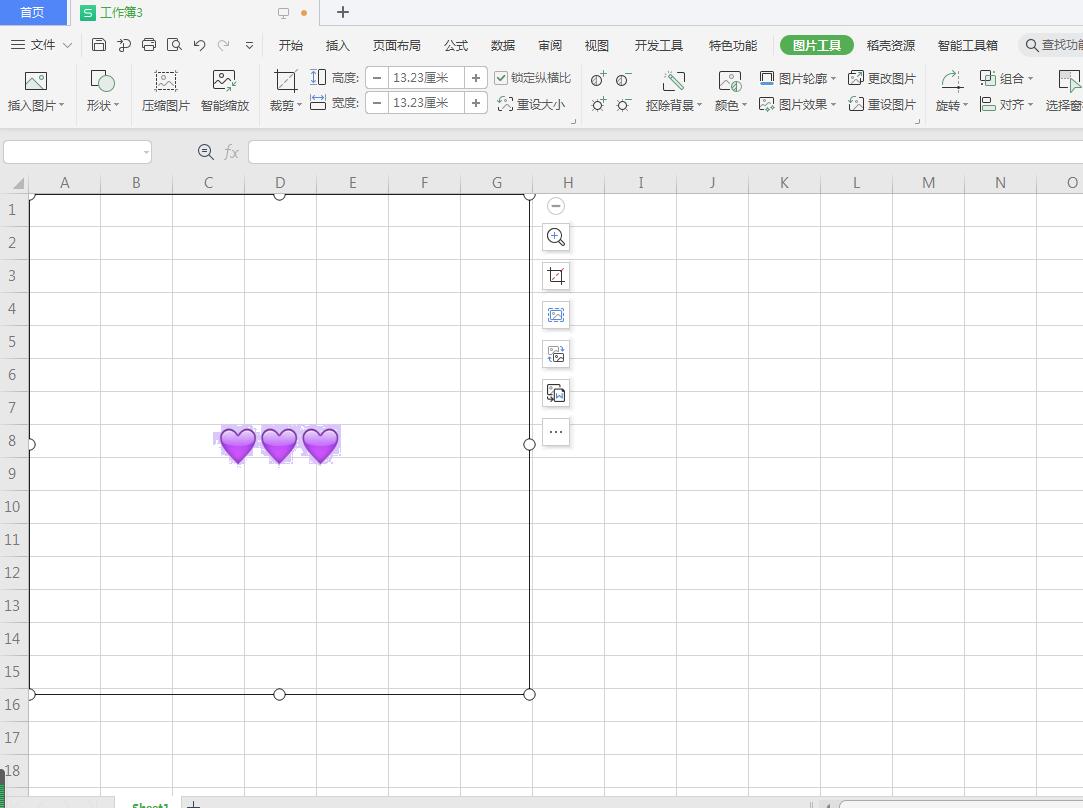1083x808 pixels.
Task: Click the crop icon in floating picture toolbar
Action: pos(556,276)
